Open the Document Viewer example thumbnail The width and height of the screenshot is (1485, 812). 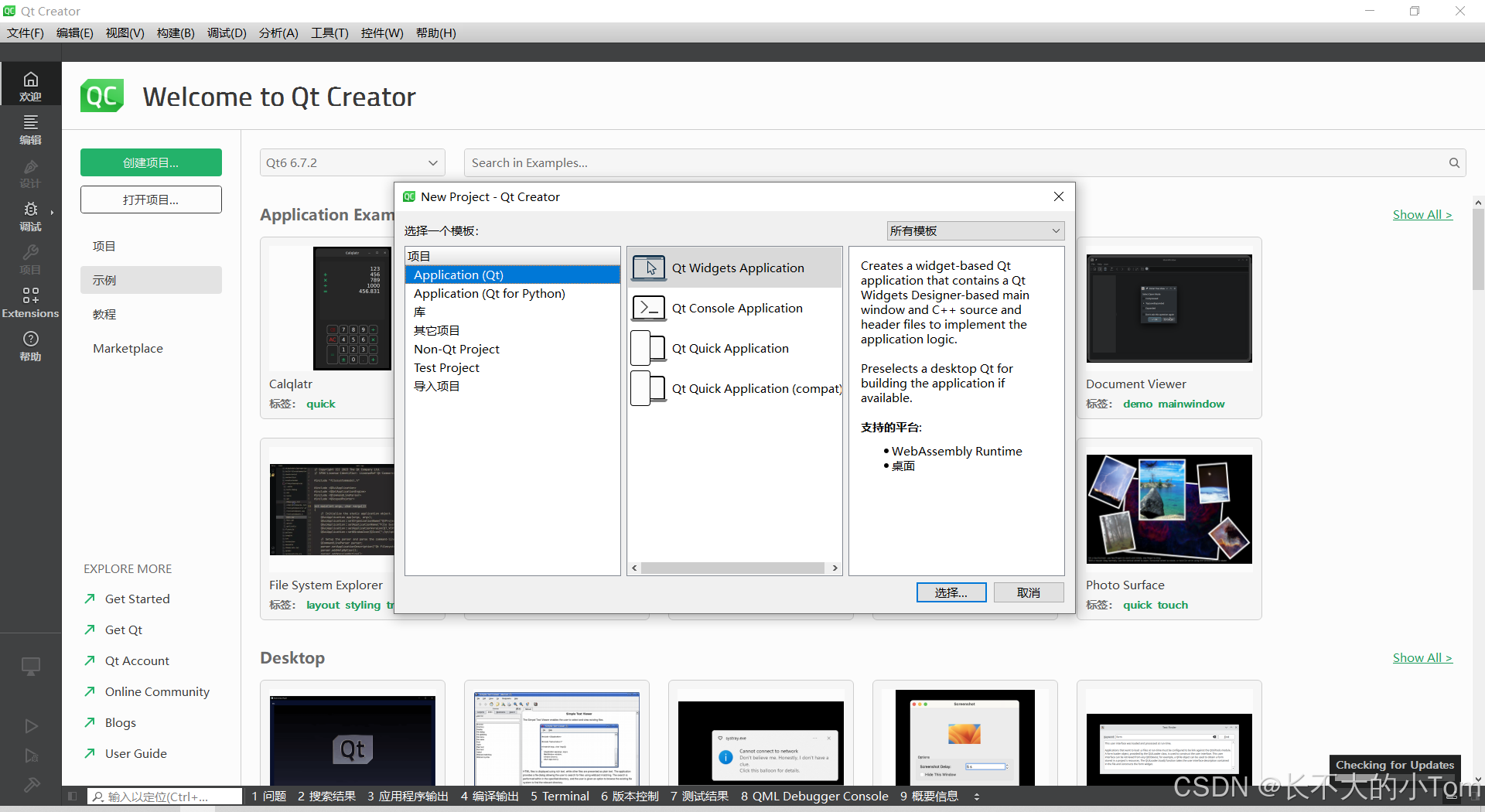[1169, 308]
